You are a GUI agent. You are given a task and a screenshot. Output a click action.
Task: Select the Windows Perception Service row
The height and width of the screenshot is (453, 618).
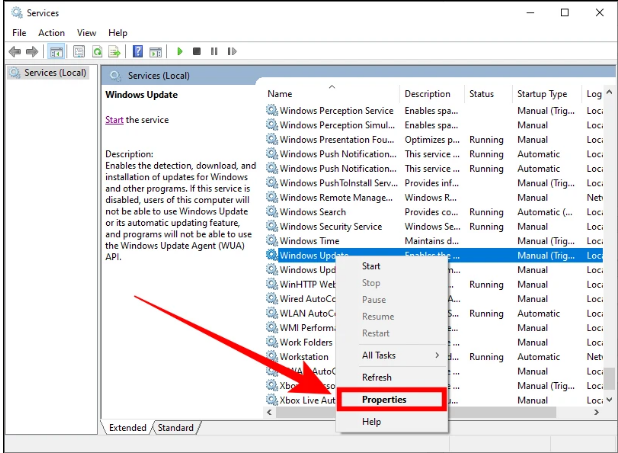click(434, 110)
